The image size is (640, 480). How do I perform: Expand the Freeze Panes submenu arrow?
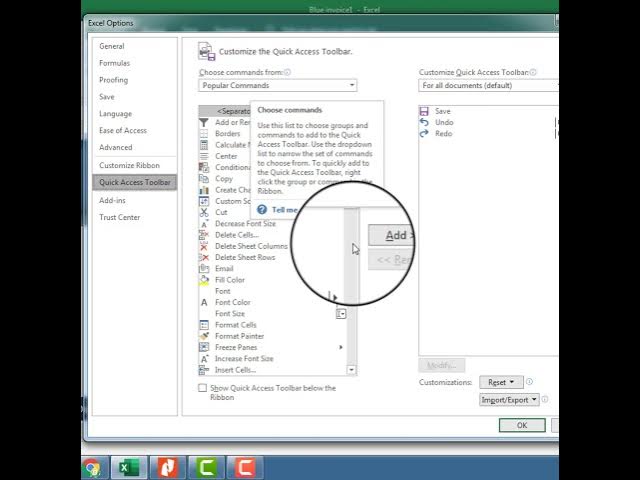(341, 347)
